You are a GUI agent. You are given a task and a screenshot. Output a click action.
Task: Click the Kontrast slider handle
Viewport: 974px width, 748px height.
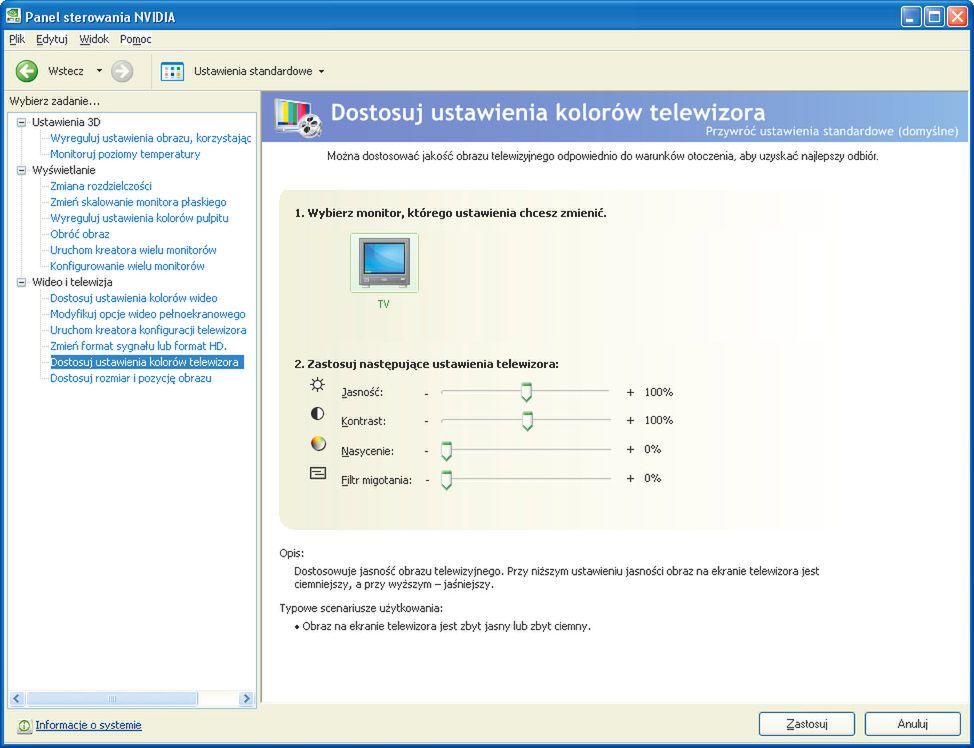pyautogui.click(x=527, y=421)
